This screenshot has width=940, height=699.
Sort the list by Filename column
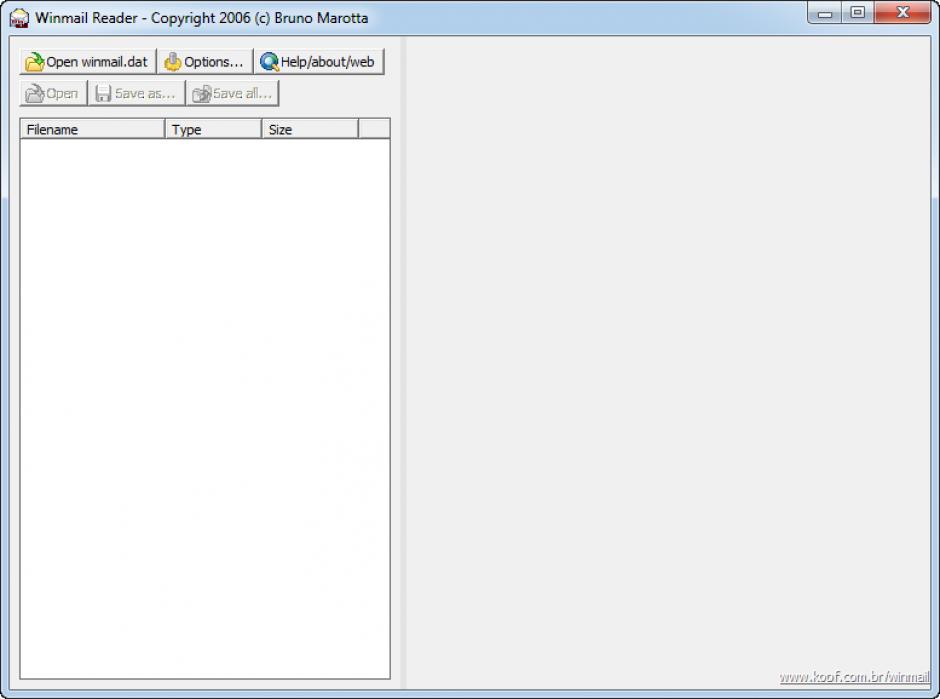[x=92, y=129]
